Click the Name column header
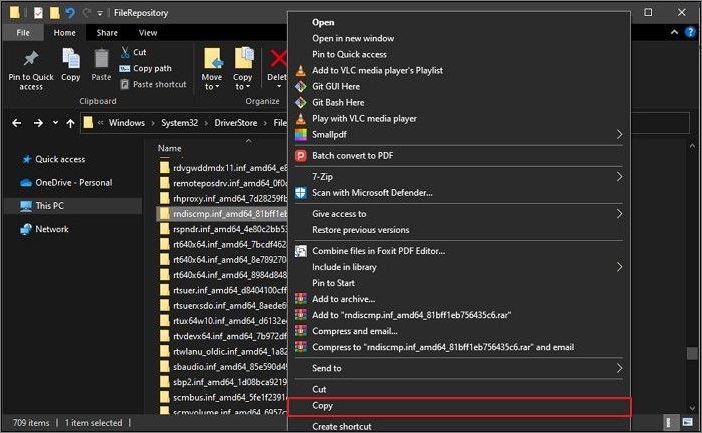Viewport: 702px width, 433px height. pos(169,148)
